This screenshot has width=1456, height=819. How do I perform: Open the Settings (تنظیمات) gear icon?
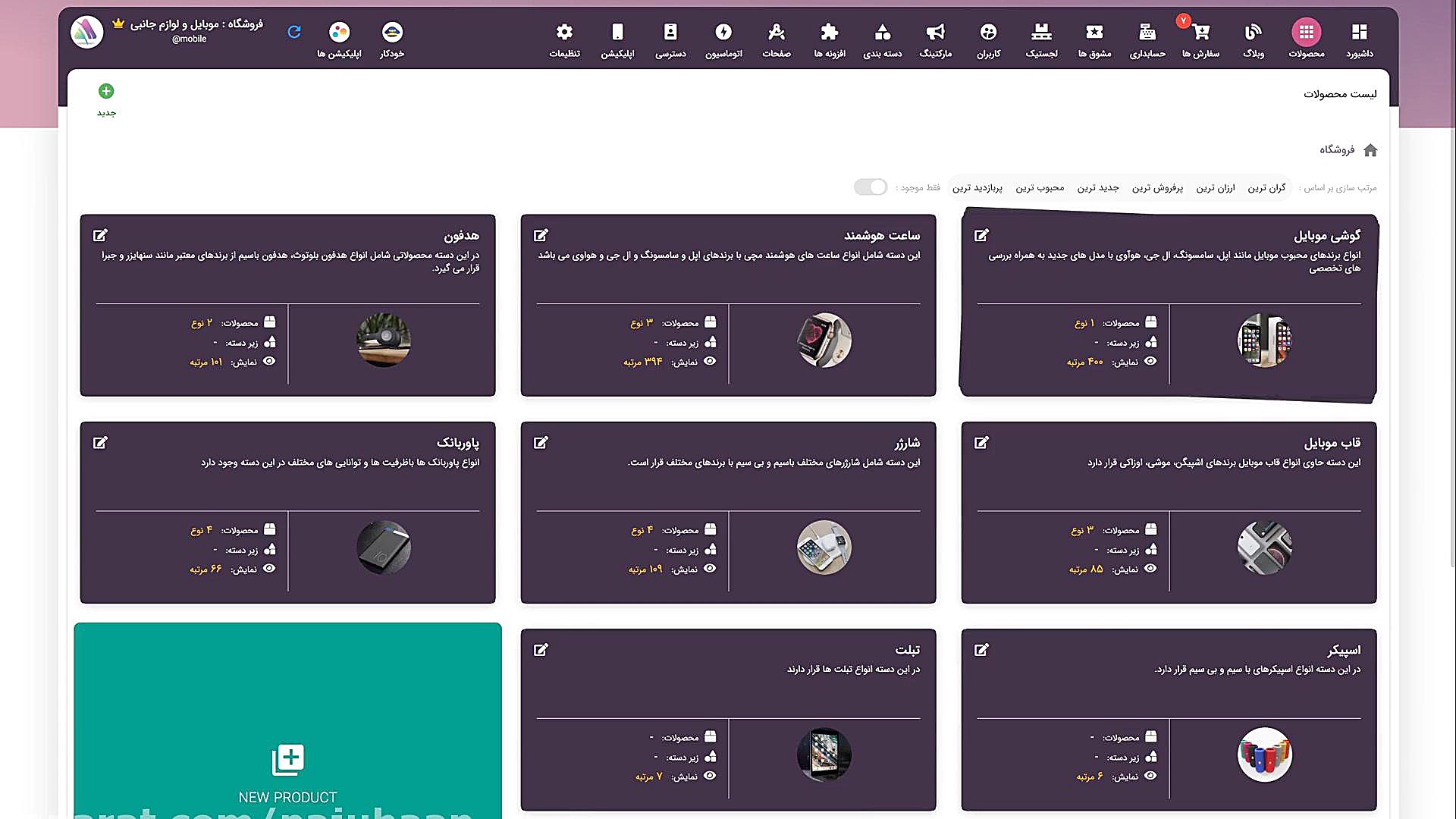tap(564, 33)
